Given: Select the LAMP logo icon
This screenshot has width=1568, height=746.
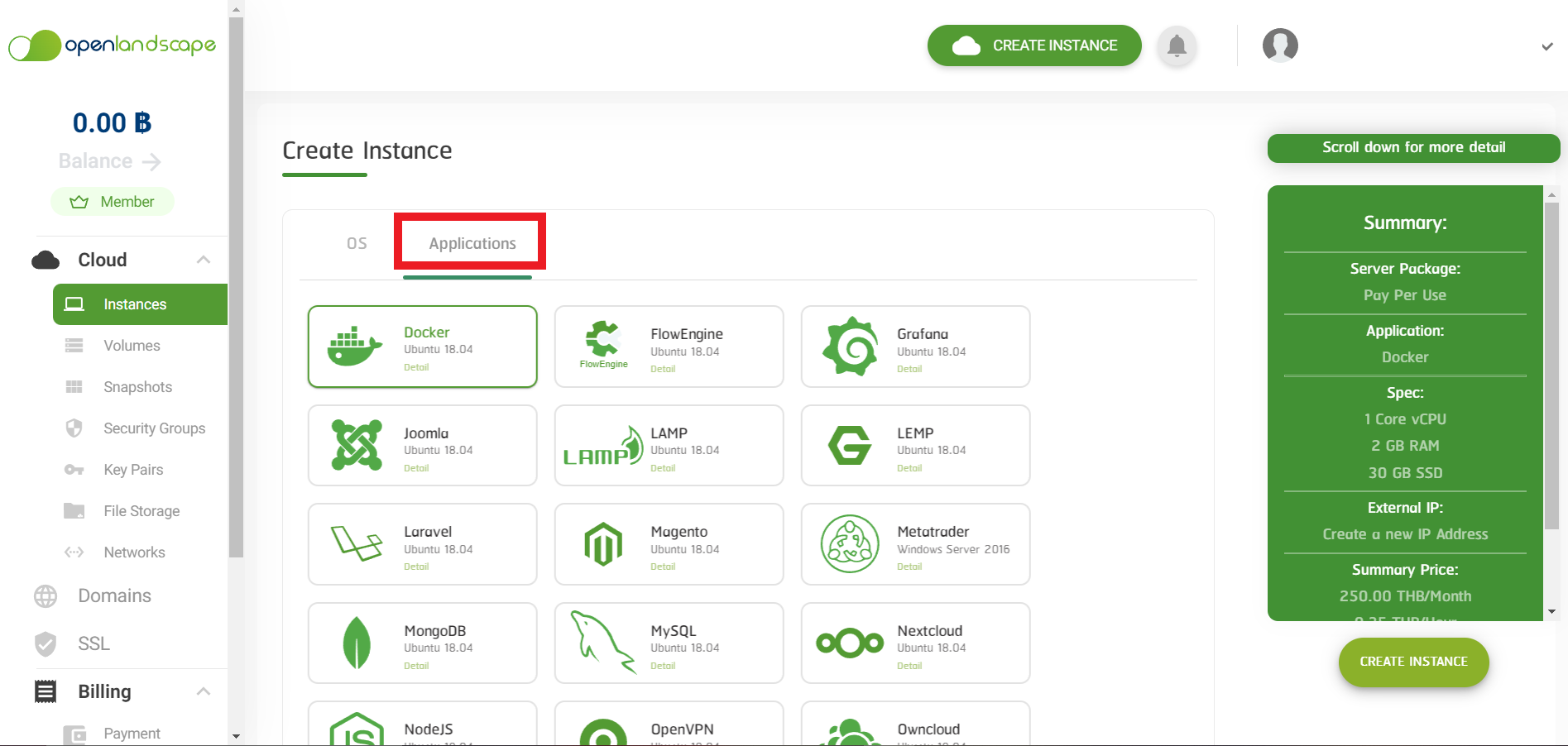Looking at the screenshot, I should (x=603, y=447).
